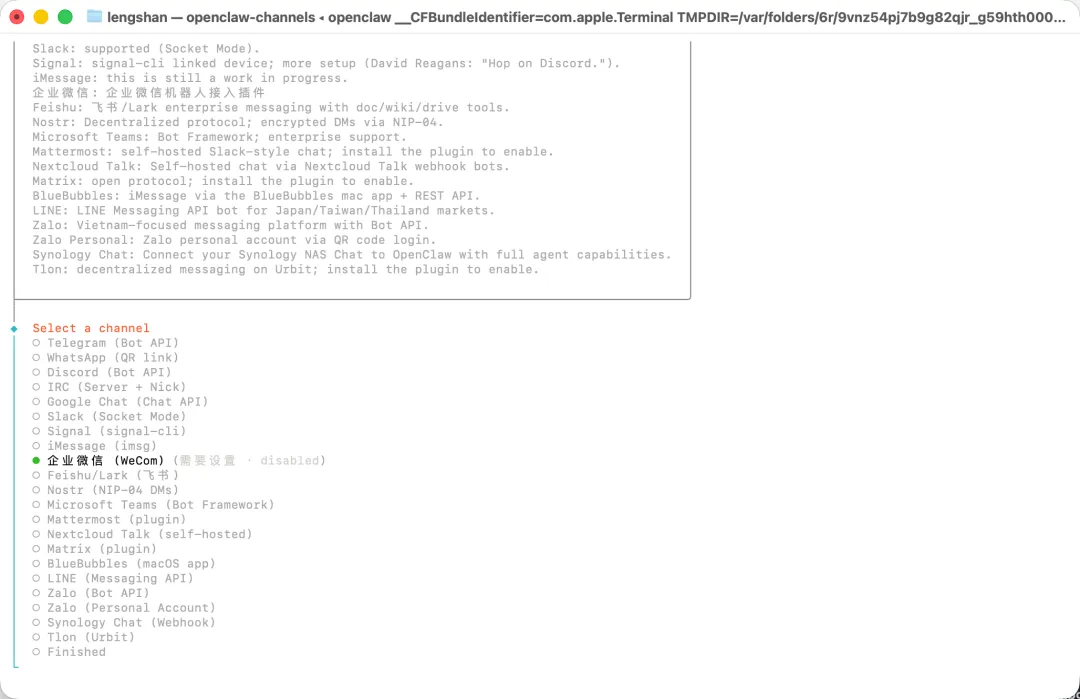Image resolution: width=1080 pixels, height=699 pixels.
Task: Choose the Microsoft Teams (Bot Framework) option
Action: (x=153, y=505)
